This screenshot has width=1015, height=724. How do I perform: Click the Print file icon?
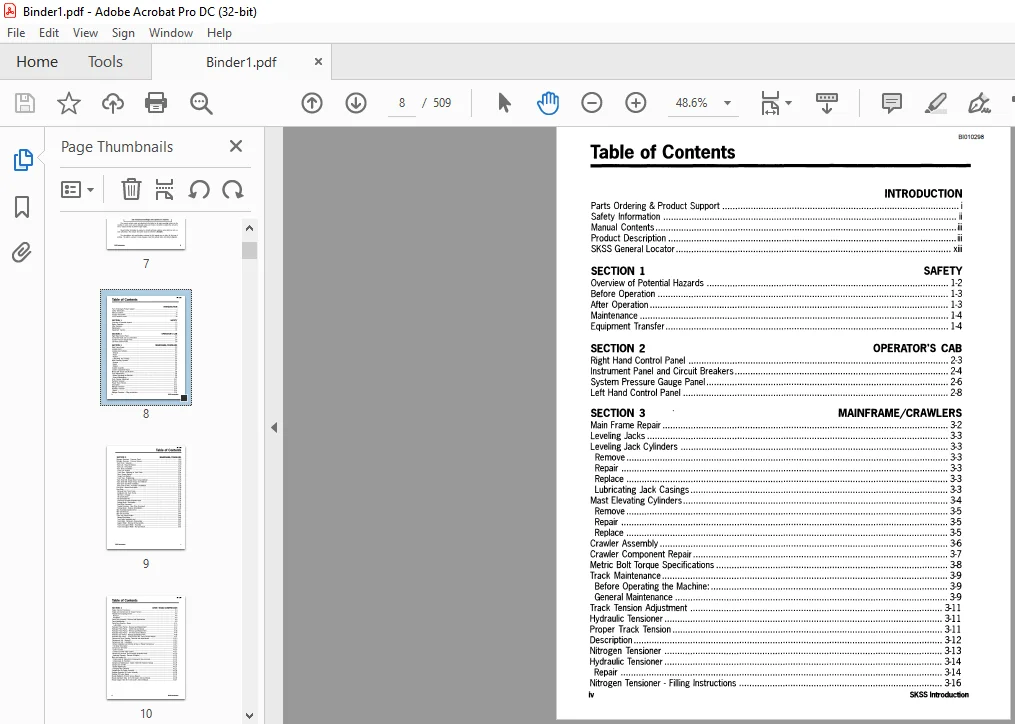[156, 103]
